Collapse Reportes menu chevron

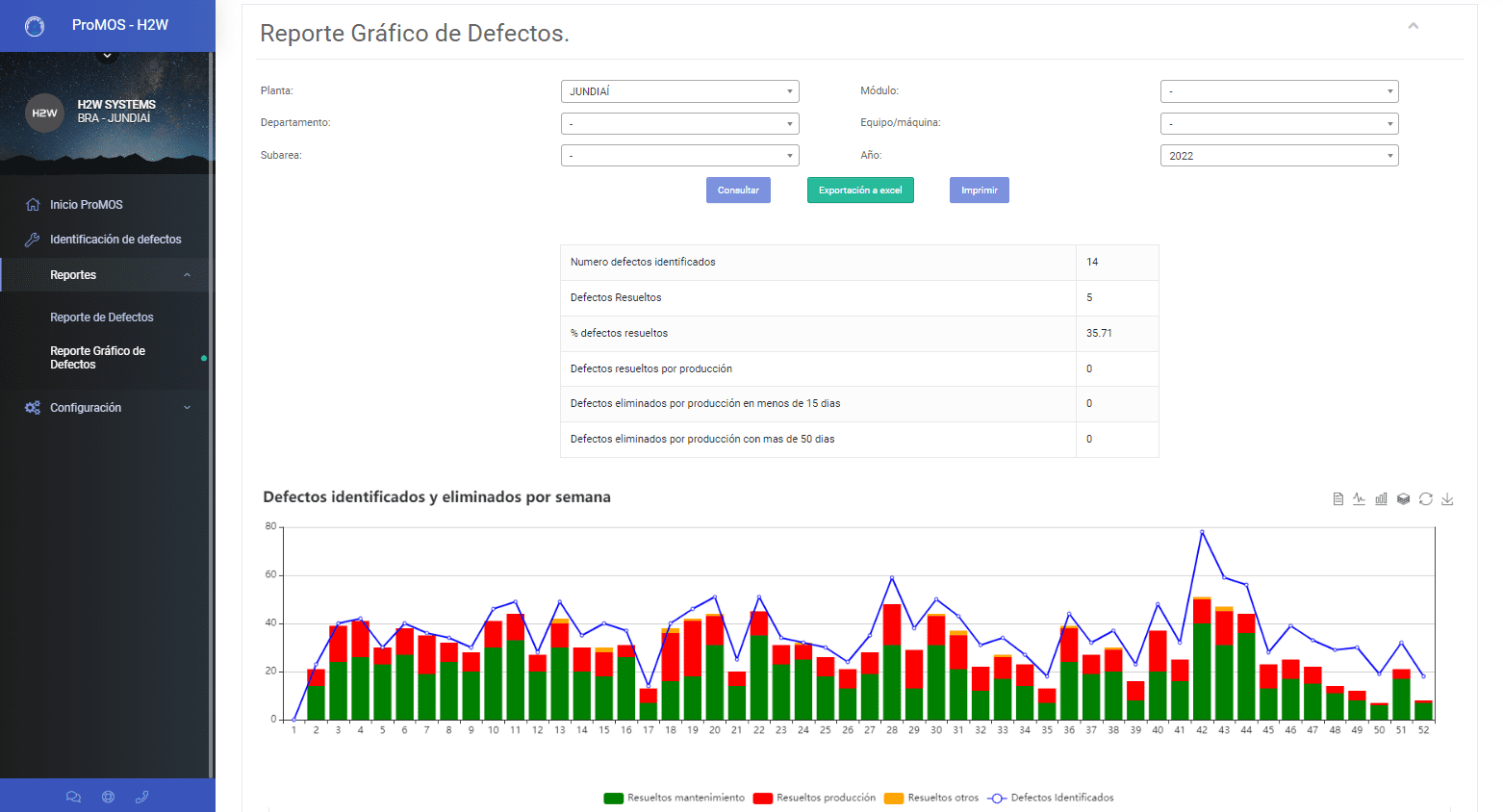tap(187, 275)
